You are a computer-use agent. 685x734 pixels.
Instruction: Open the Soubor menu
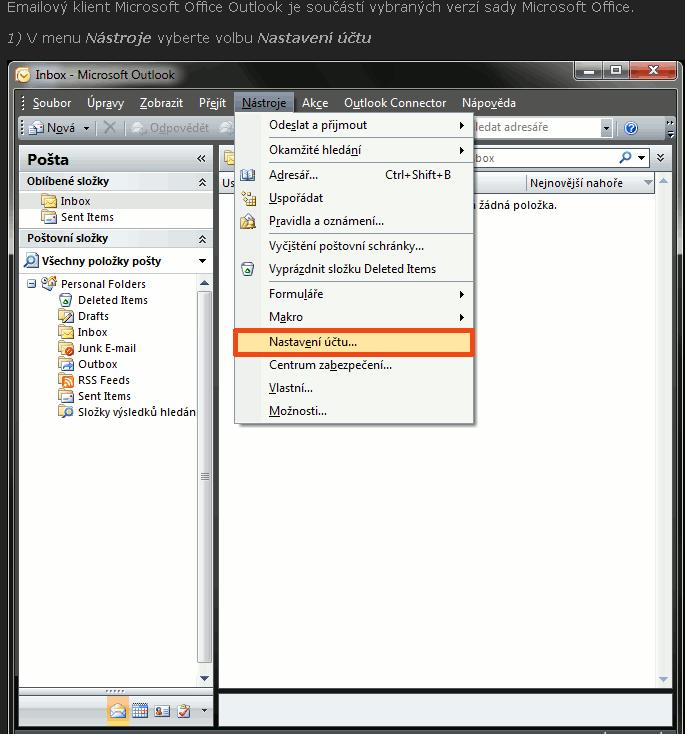click(x=52, y=103)
